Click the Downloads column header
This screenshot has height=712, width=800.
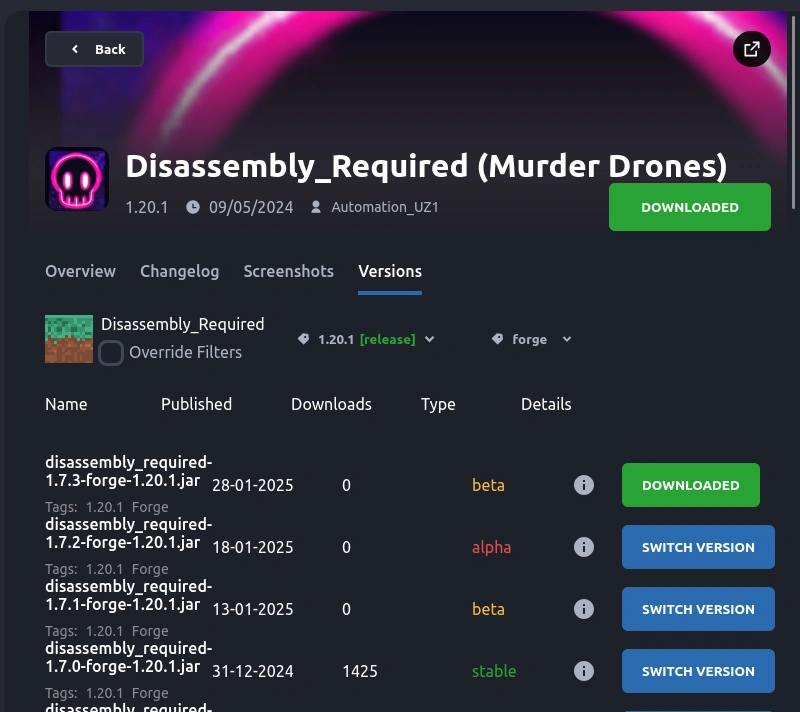[331, 404]
